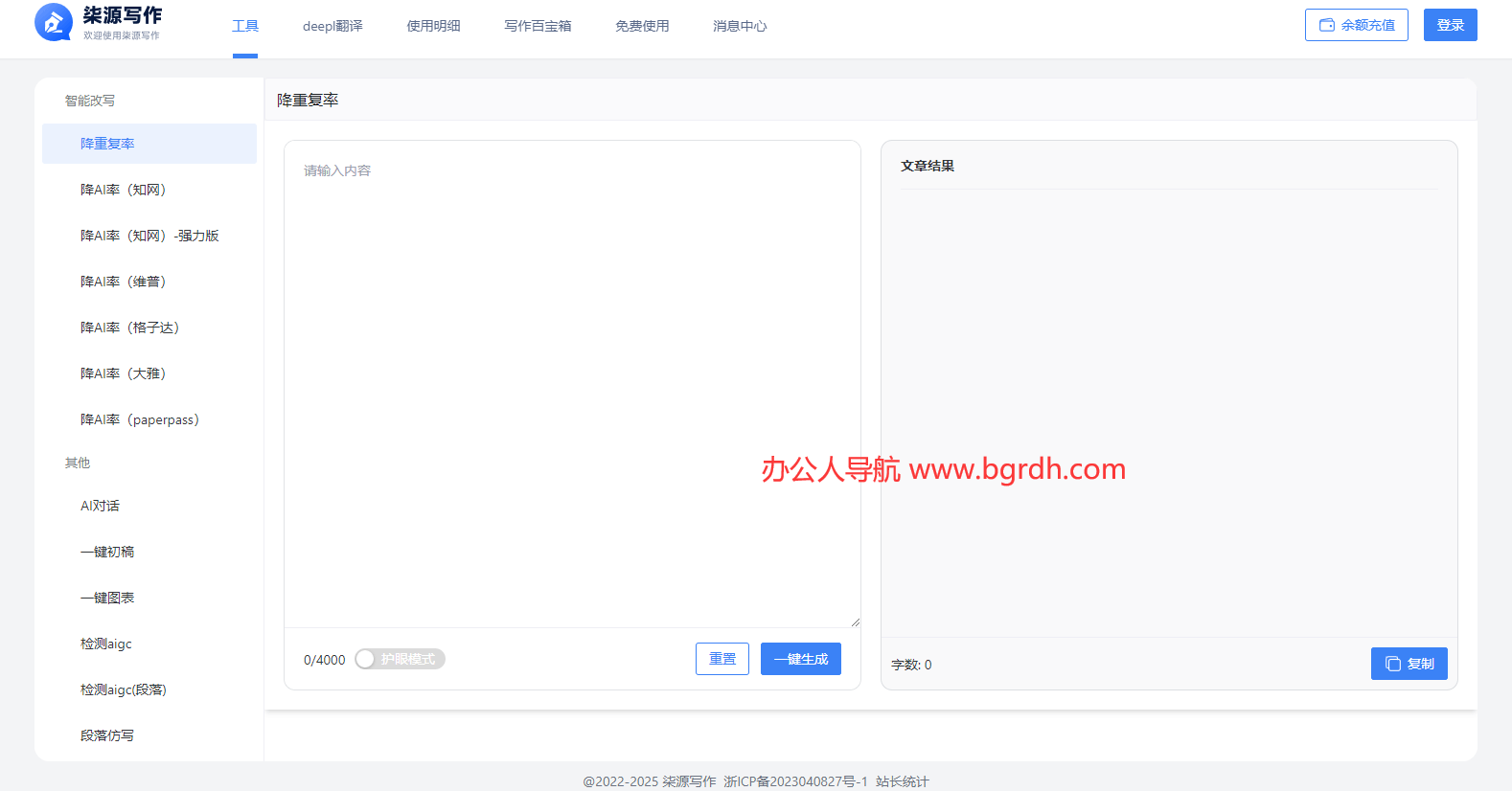Open AI对话 from the sidebar
This screenshot has width=1512, height=791.
click(x=100, y=506)
